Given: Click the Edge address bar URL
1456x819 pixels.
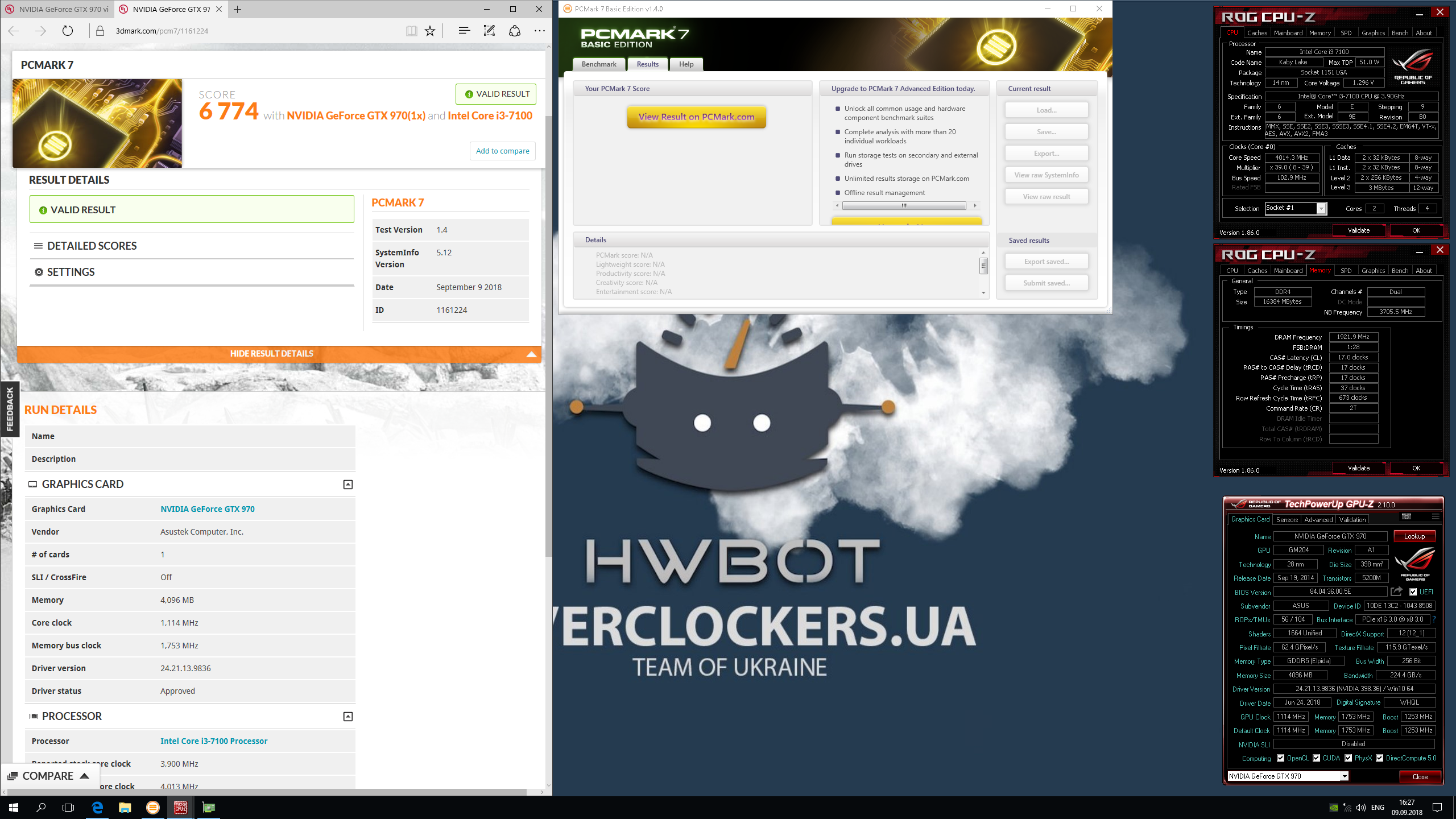Looking at the screenshot, I should [162, 31].
